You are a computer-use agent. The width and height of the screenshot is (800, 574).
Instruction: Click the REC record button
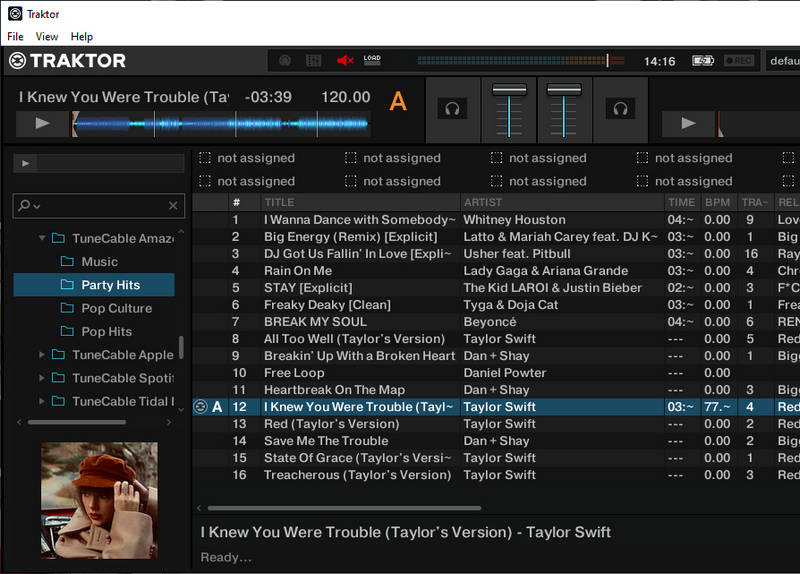pyautogui.click(x=739, y=61)
